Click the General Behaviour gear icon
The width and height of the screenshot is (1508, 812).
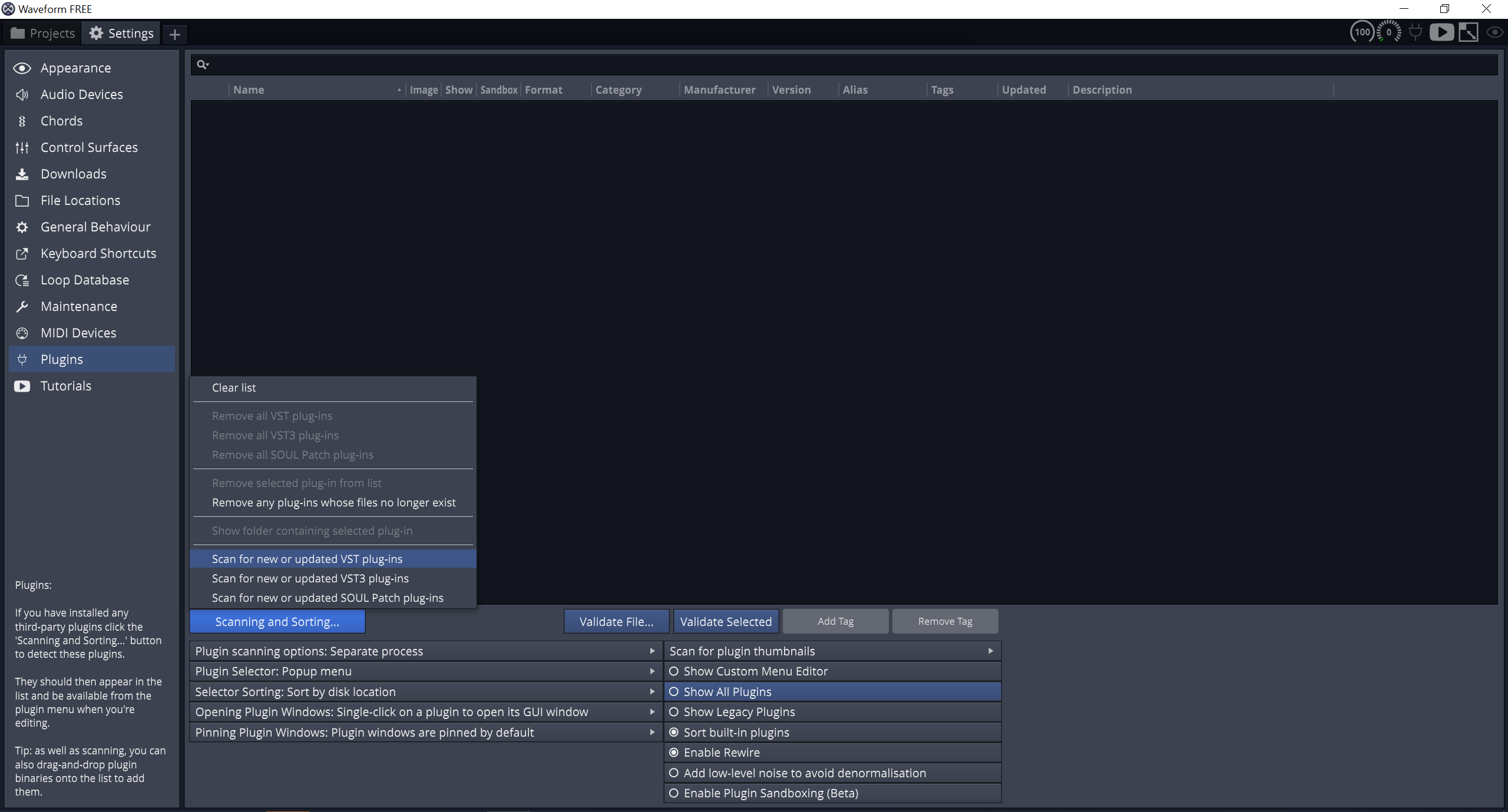[x=22, y=227]
